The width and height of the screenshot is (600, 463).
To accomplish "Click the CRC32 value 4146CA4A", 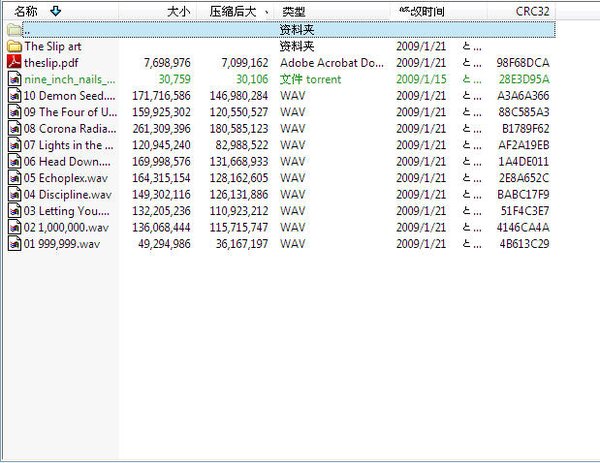I will [523, 227].
